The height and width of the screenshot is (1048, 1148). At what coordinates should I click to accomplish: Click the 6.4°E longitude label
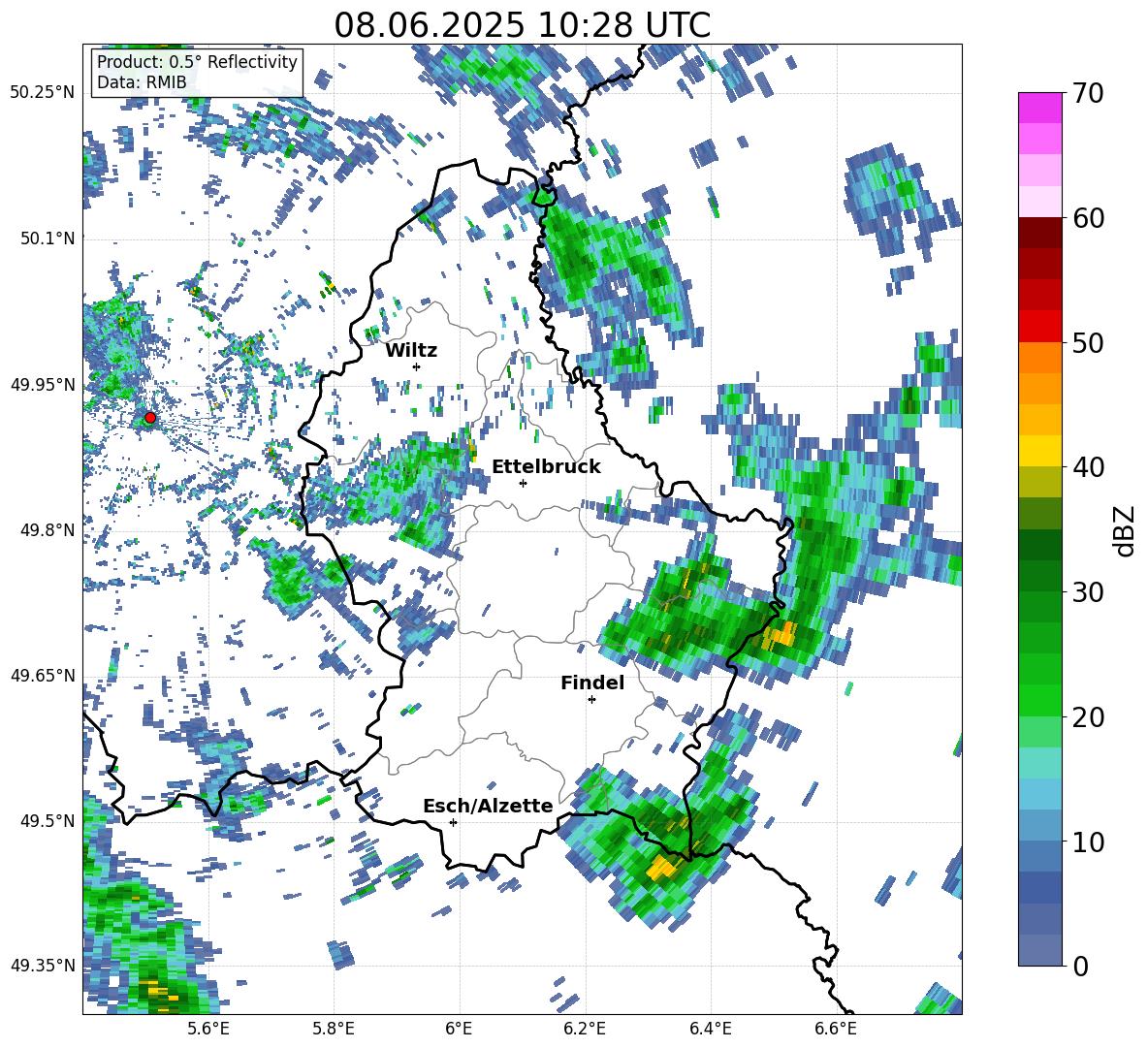point(710,1029)
